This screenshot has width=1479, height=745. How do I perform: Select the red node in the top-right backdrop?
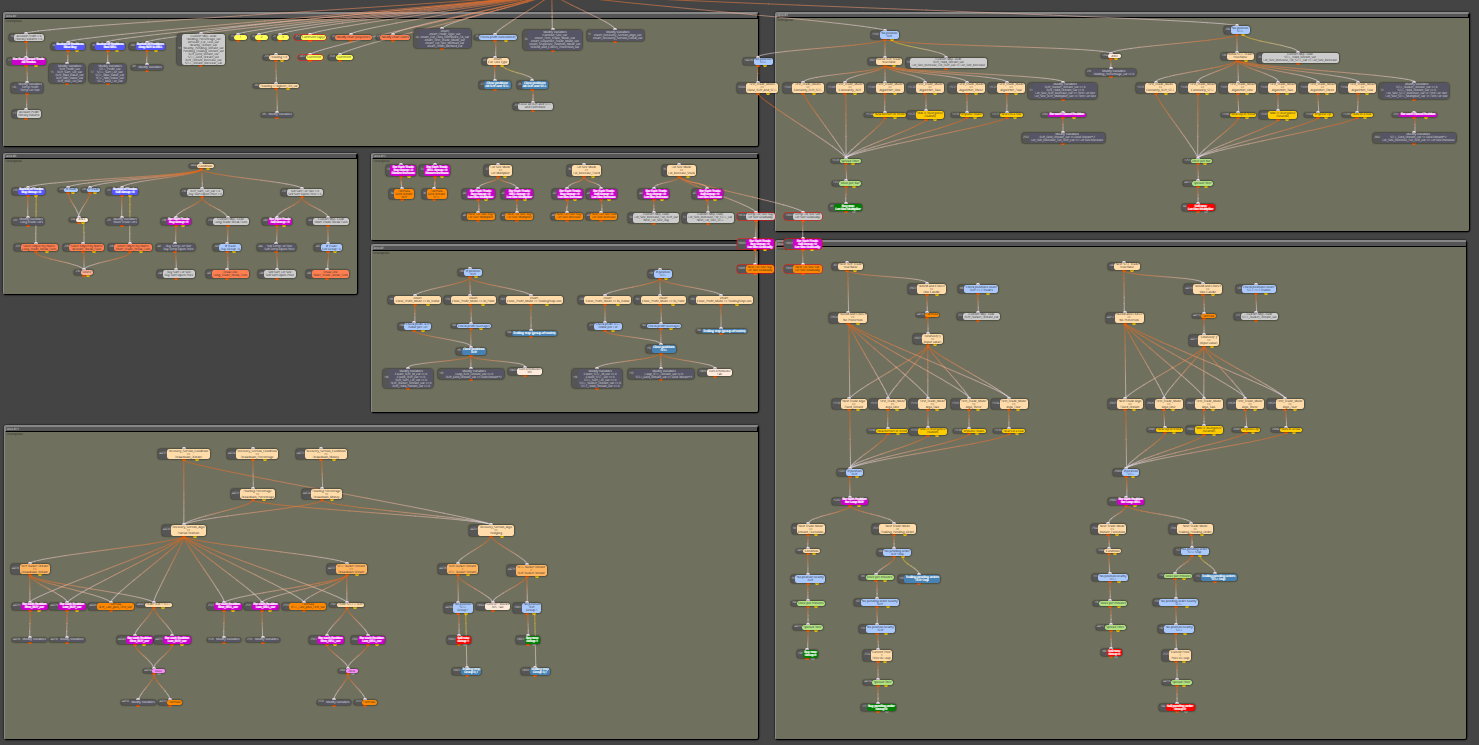click(x=1200, y=207)
